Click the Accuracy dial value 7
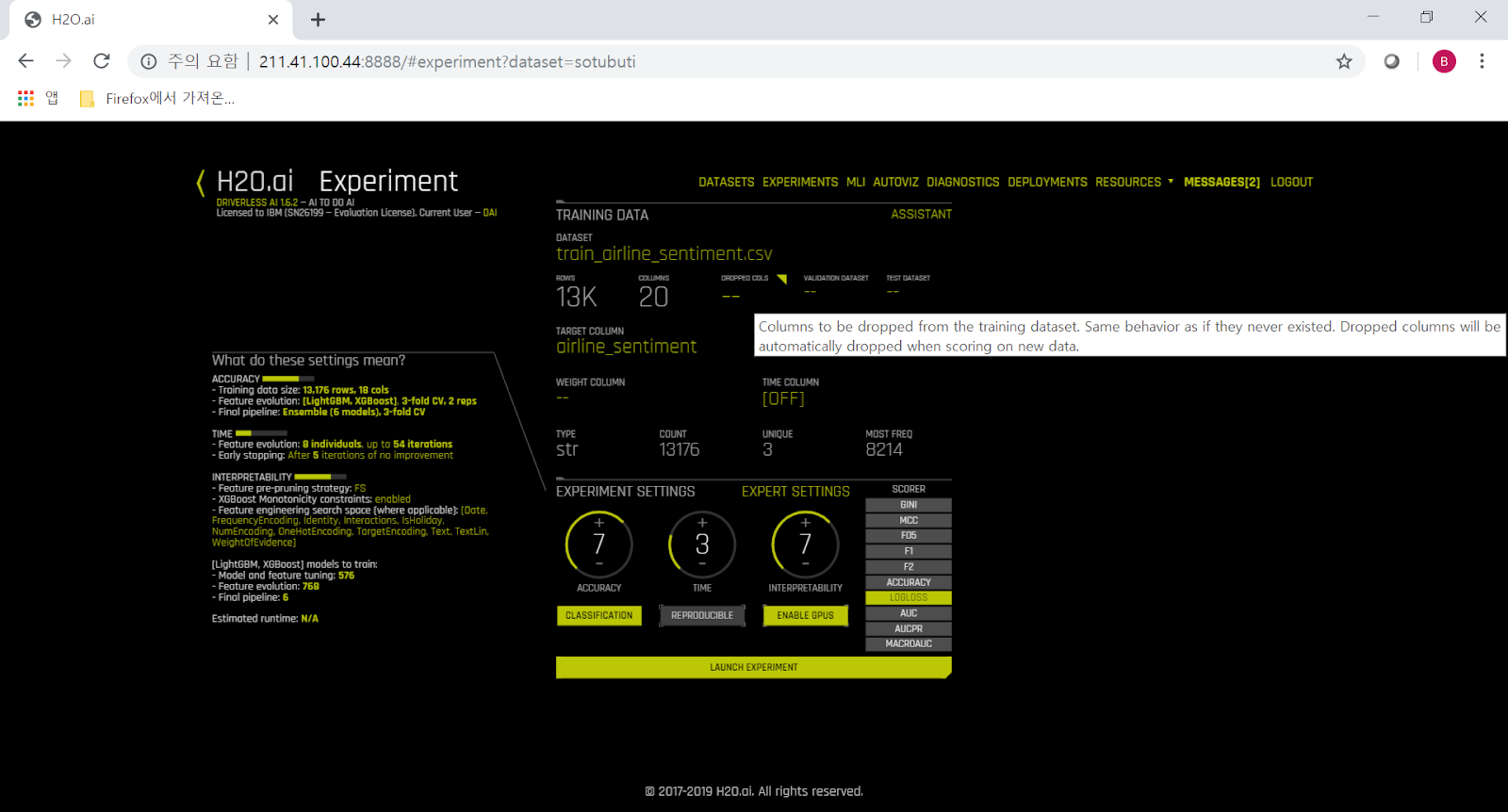 598,544
